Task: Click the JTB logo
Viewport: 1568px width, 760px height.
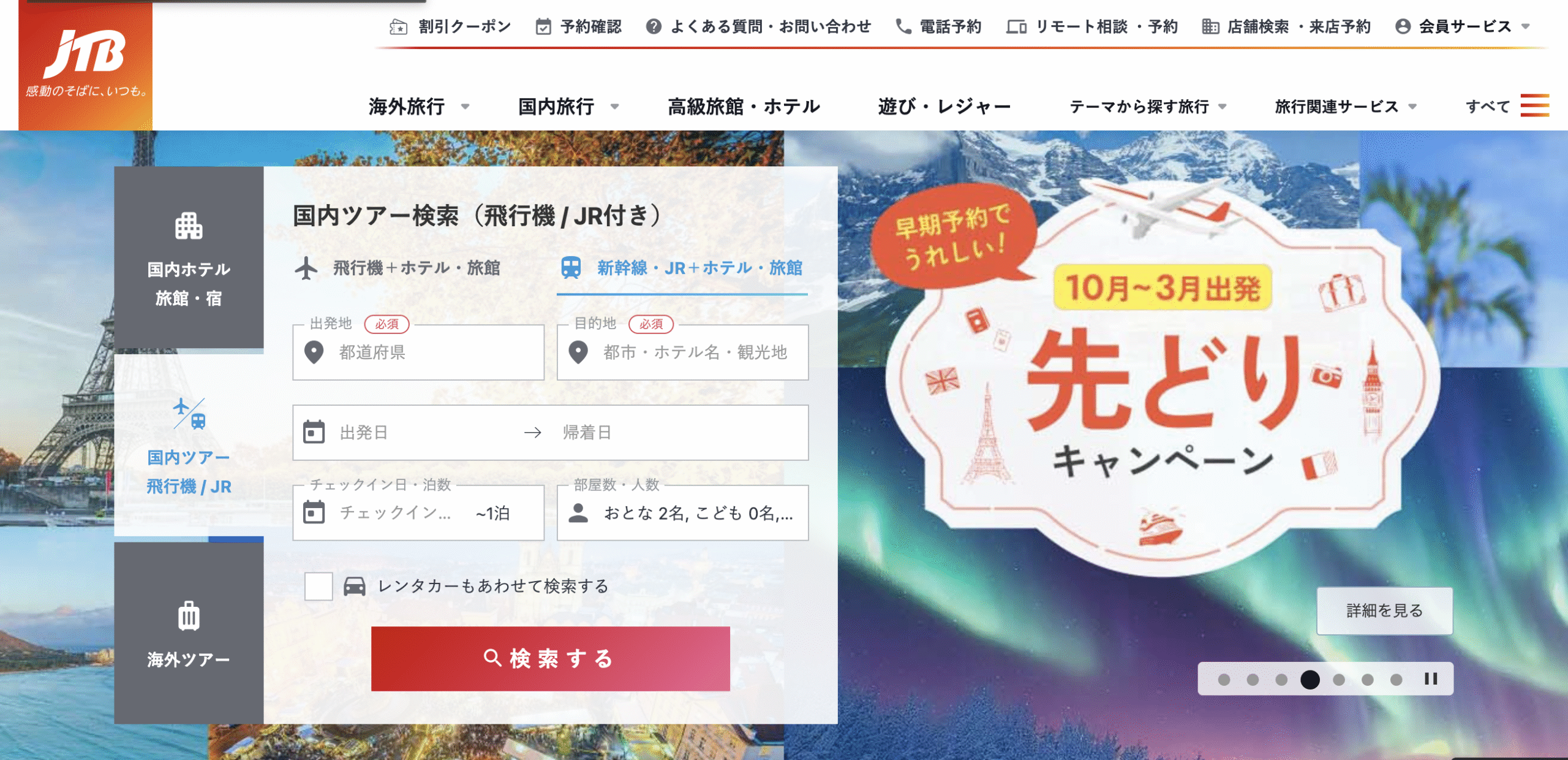Action: tap(85, 64)
